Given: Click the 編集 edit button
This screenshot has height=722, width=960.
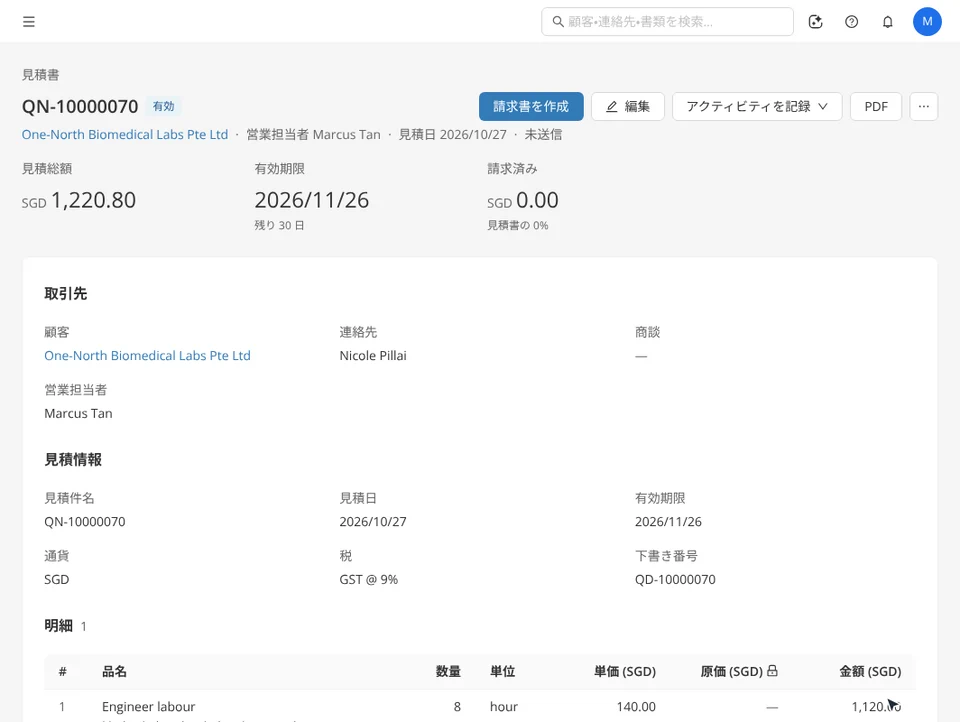Looking at the screenshot, I should [x=628, y=107].
